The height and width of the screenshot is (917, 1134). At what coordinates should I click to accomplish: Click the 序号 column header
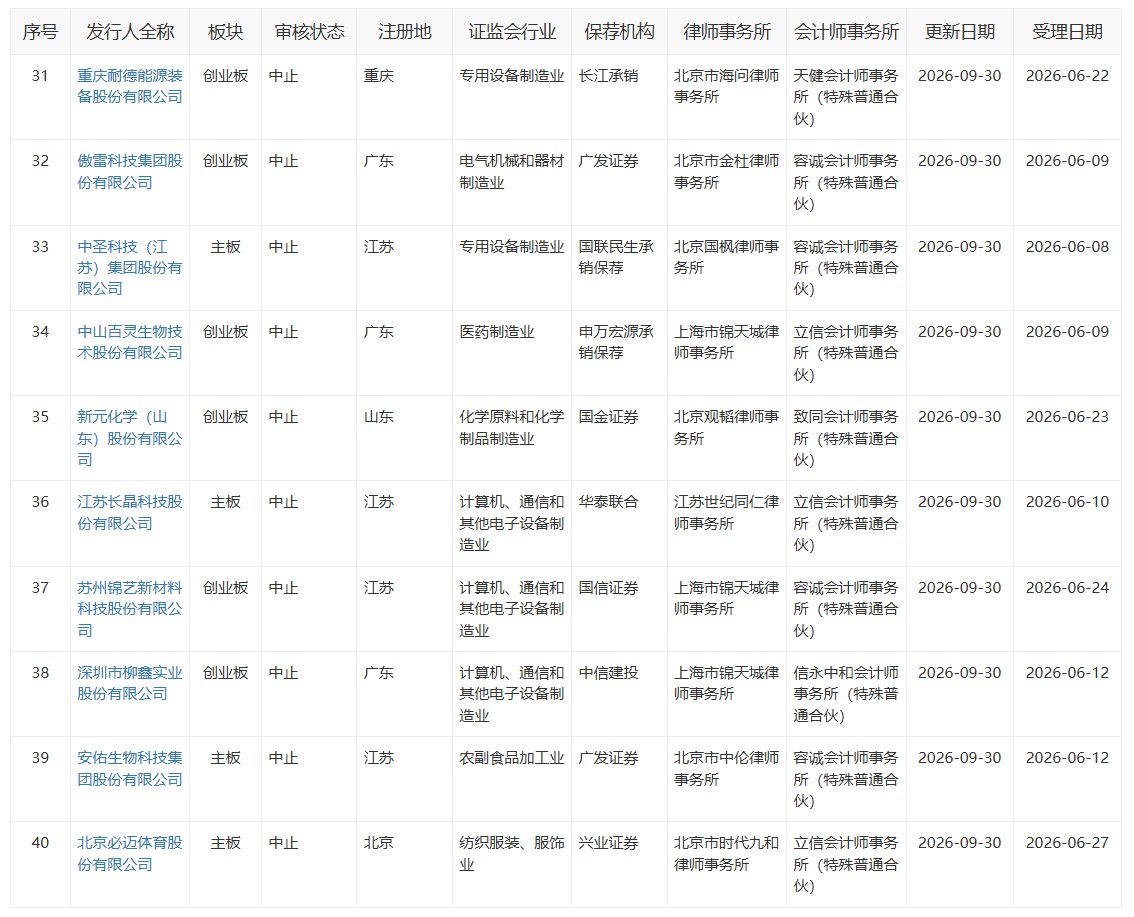40,32
